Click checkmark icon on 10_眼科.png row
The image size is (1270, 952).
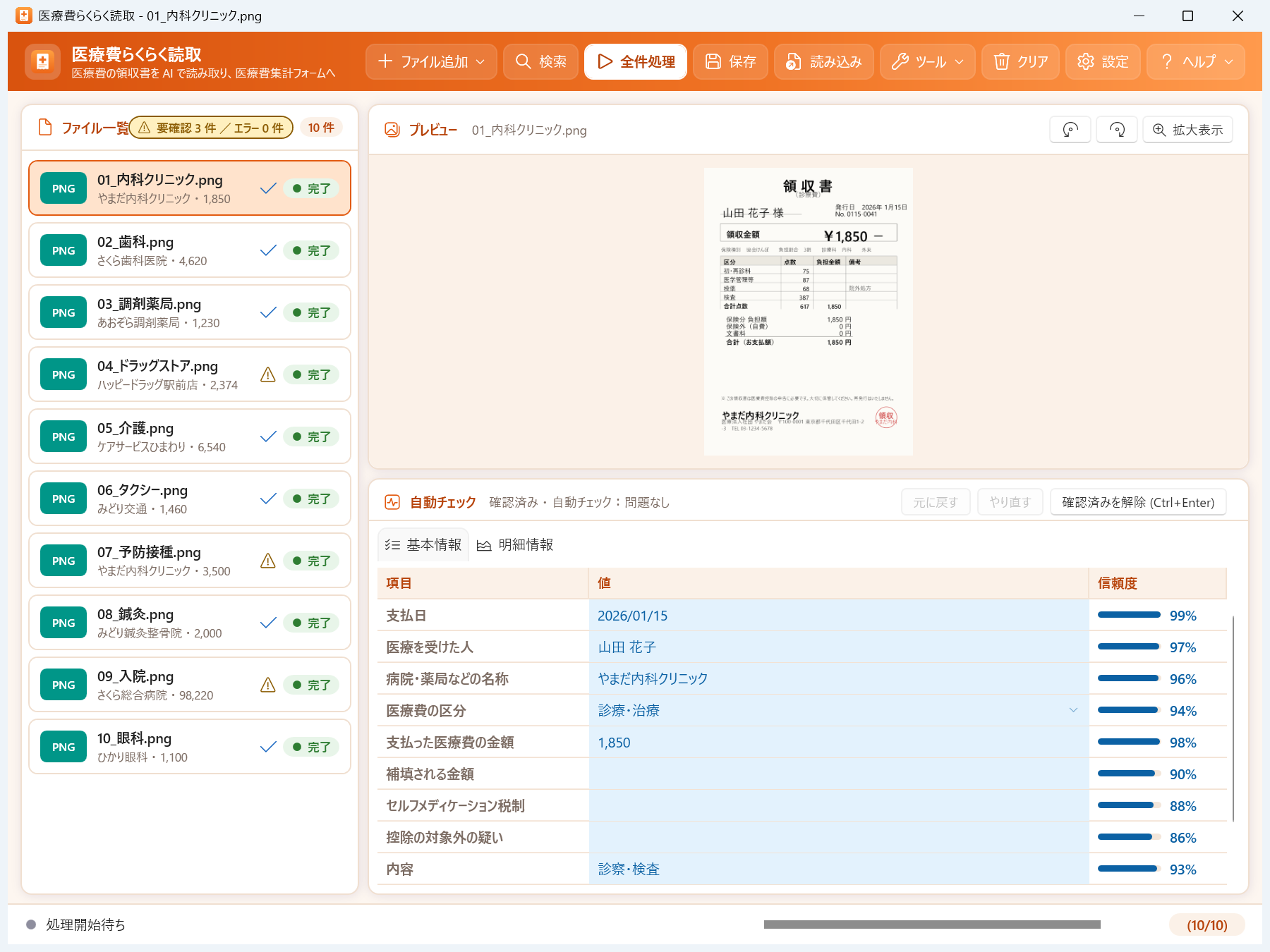click(x=268, y=747)
